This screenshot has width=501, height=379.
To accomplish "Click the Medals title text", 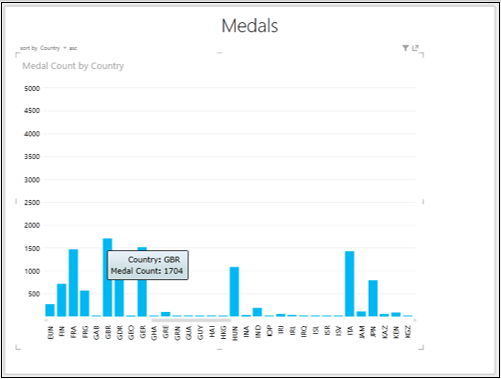I will click(x=250, y=26).
